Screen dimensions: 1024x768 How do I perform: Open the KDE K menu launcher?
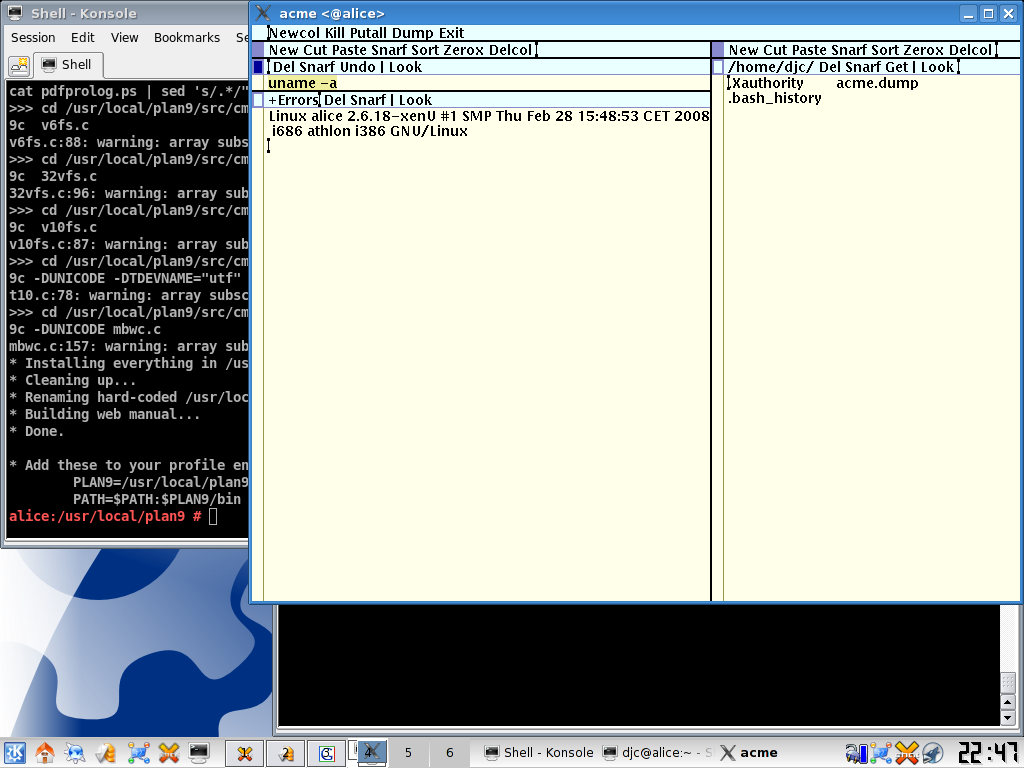point(14,753)
